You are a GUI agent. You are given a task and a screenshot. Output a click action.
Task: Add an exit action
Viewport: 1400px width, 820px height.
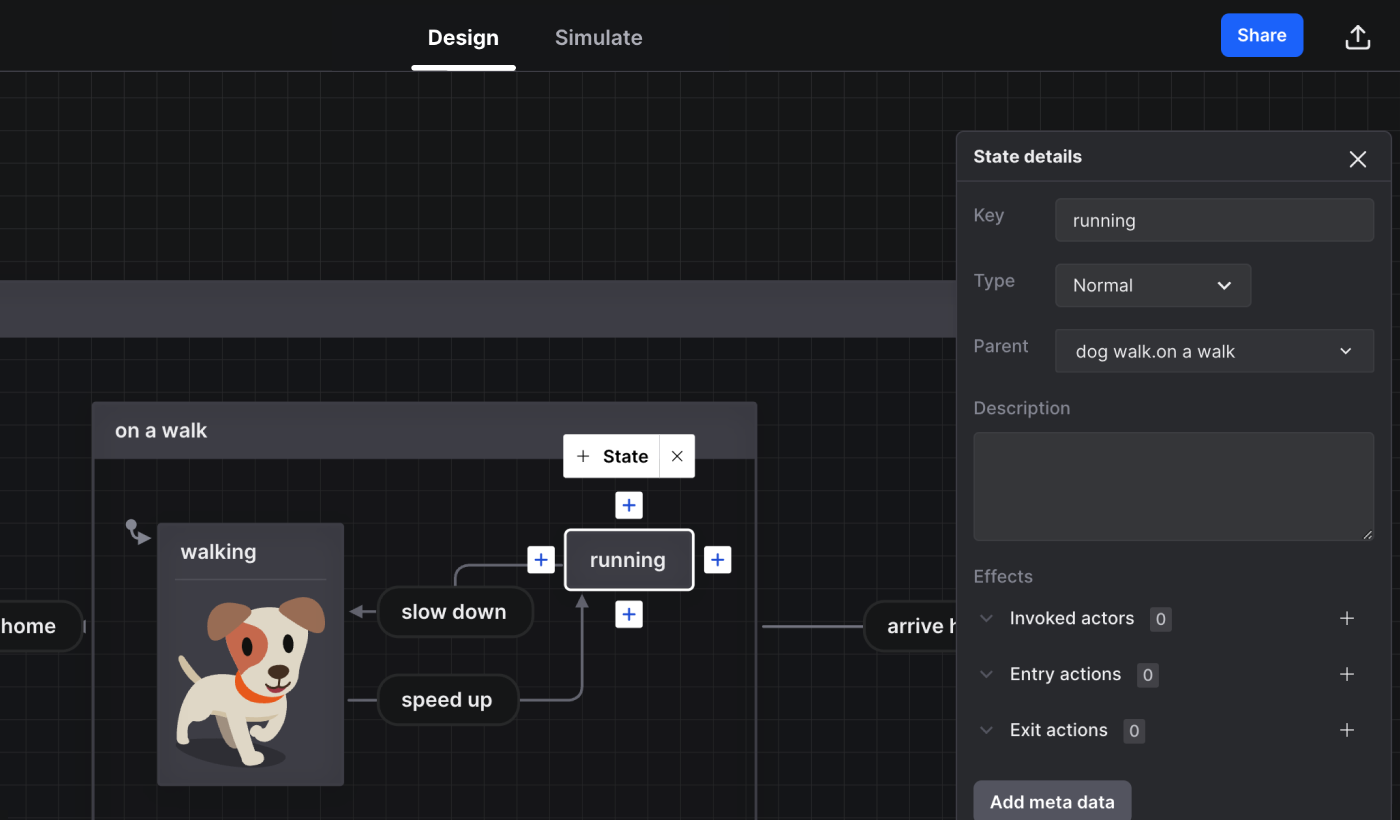[x=1347, y=730]
